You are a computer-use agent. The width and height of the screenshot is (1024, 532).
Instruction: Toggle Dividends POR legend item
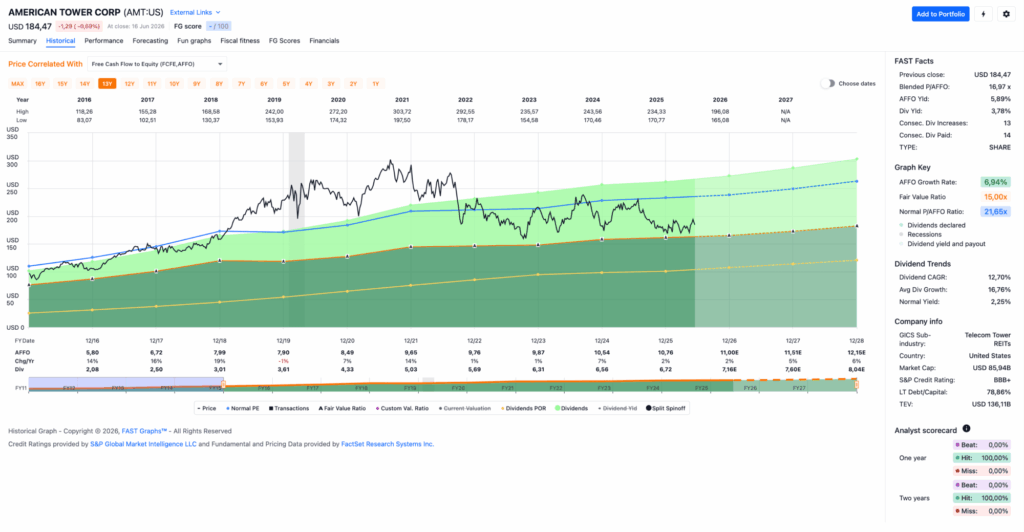click(524, 408)
